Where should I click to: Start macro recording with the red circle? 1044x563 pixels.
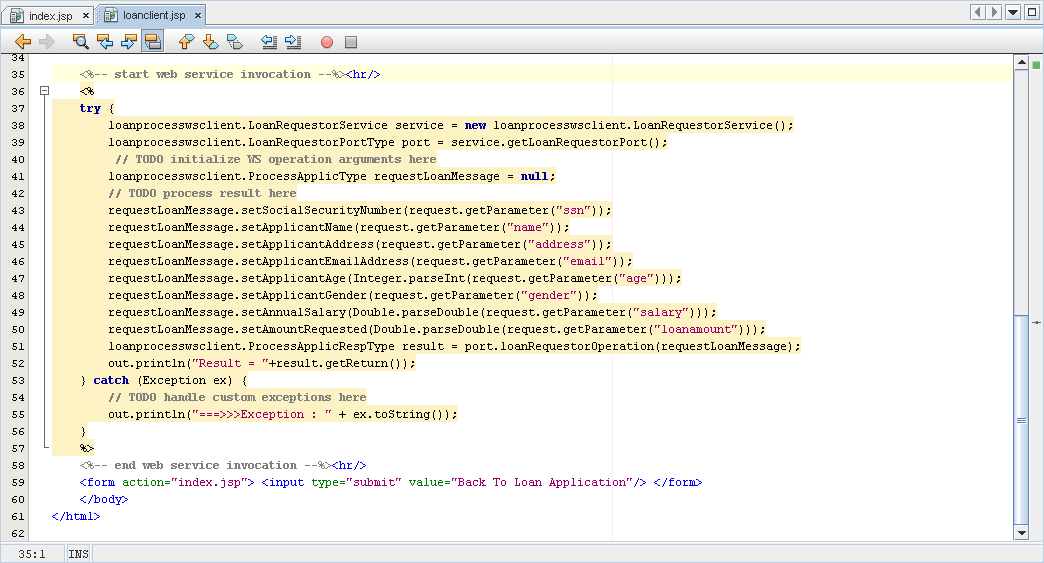coord(327,42)
